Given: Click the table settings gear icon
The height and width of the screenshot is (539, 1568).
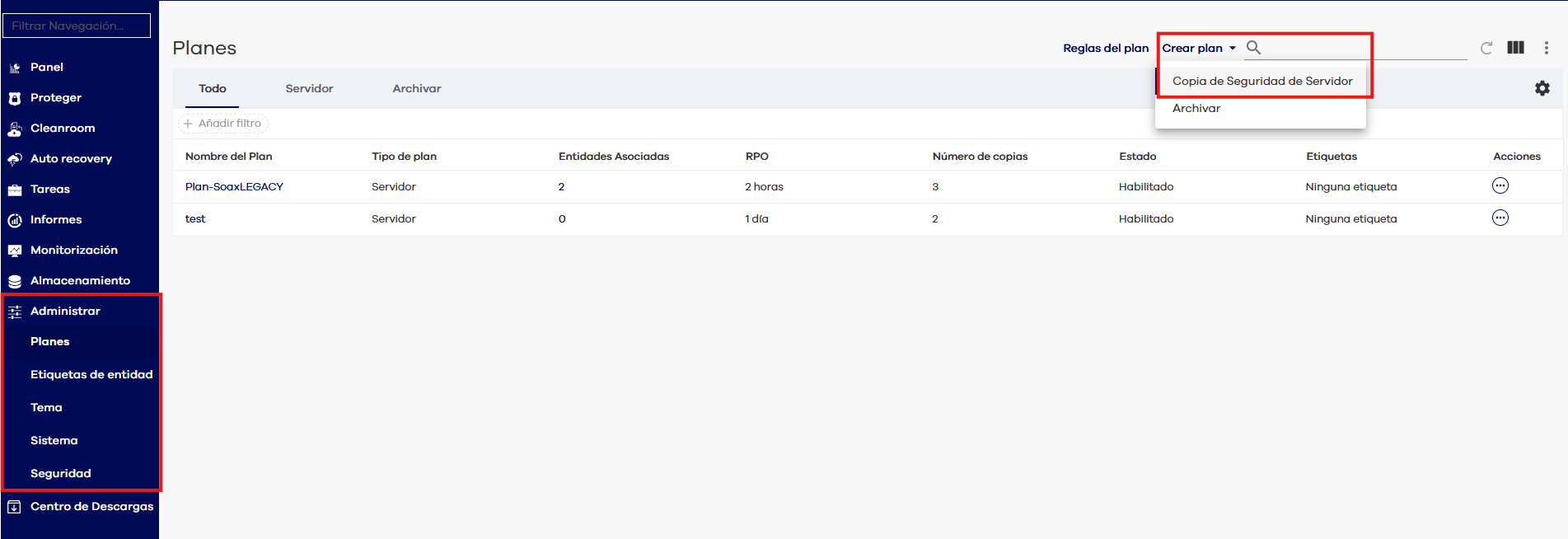Looking at the screenshot, I should (x=1542, y=88).
